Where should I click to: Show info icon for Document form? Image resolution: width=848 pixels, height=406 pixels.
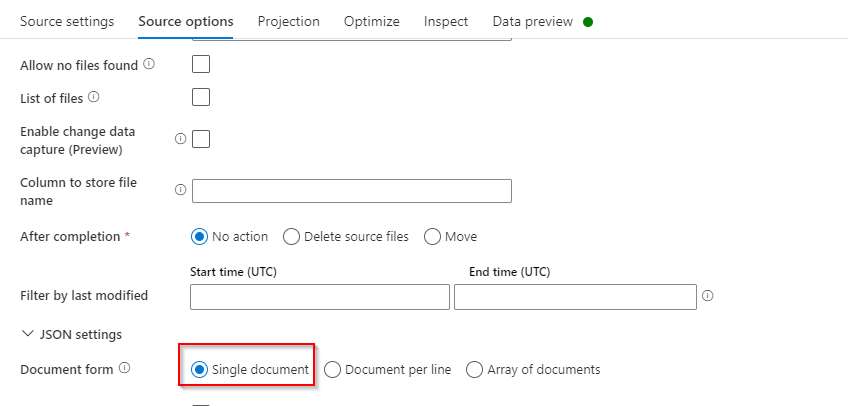pos(124,368)
